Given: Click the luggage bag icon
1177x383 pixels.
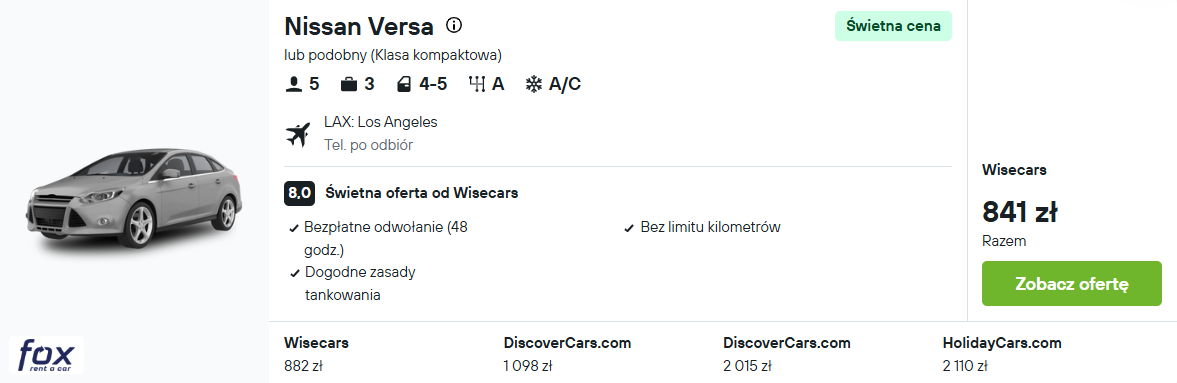Looking at the screenshot, I should click(348, 84).
